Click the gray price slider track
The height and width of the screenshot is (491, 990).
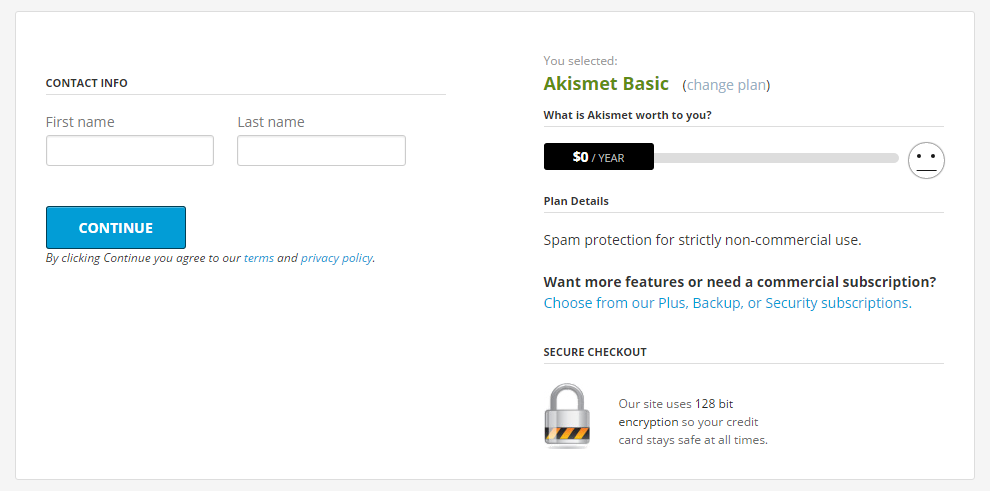(775, 158)
